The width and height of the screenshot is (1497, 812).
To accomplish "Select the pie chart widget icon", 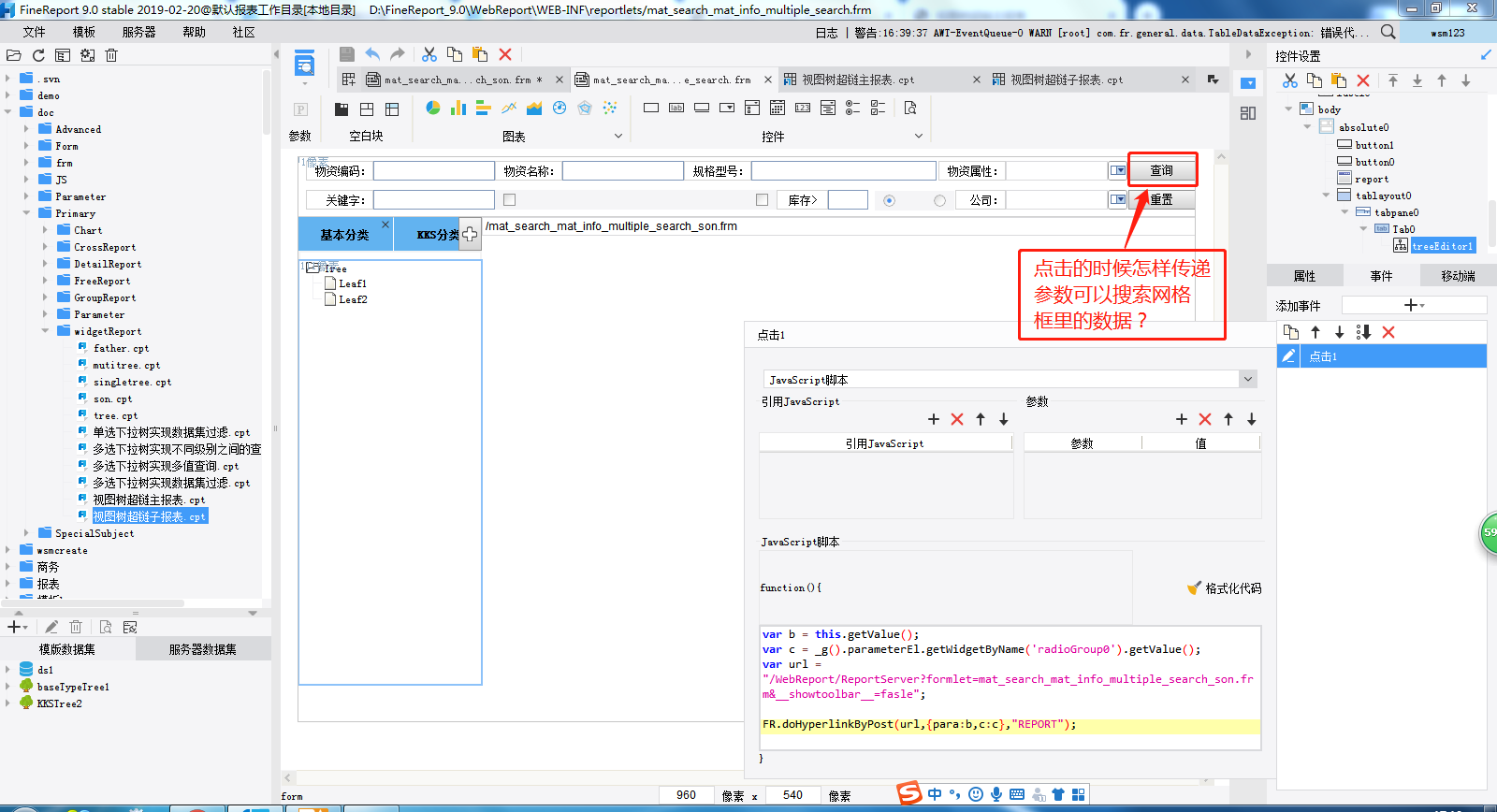I will tap(433, 108).
